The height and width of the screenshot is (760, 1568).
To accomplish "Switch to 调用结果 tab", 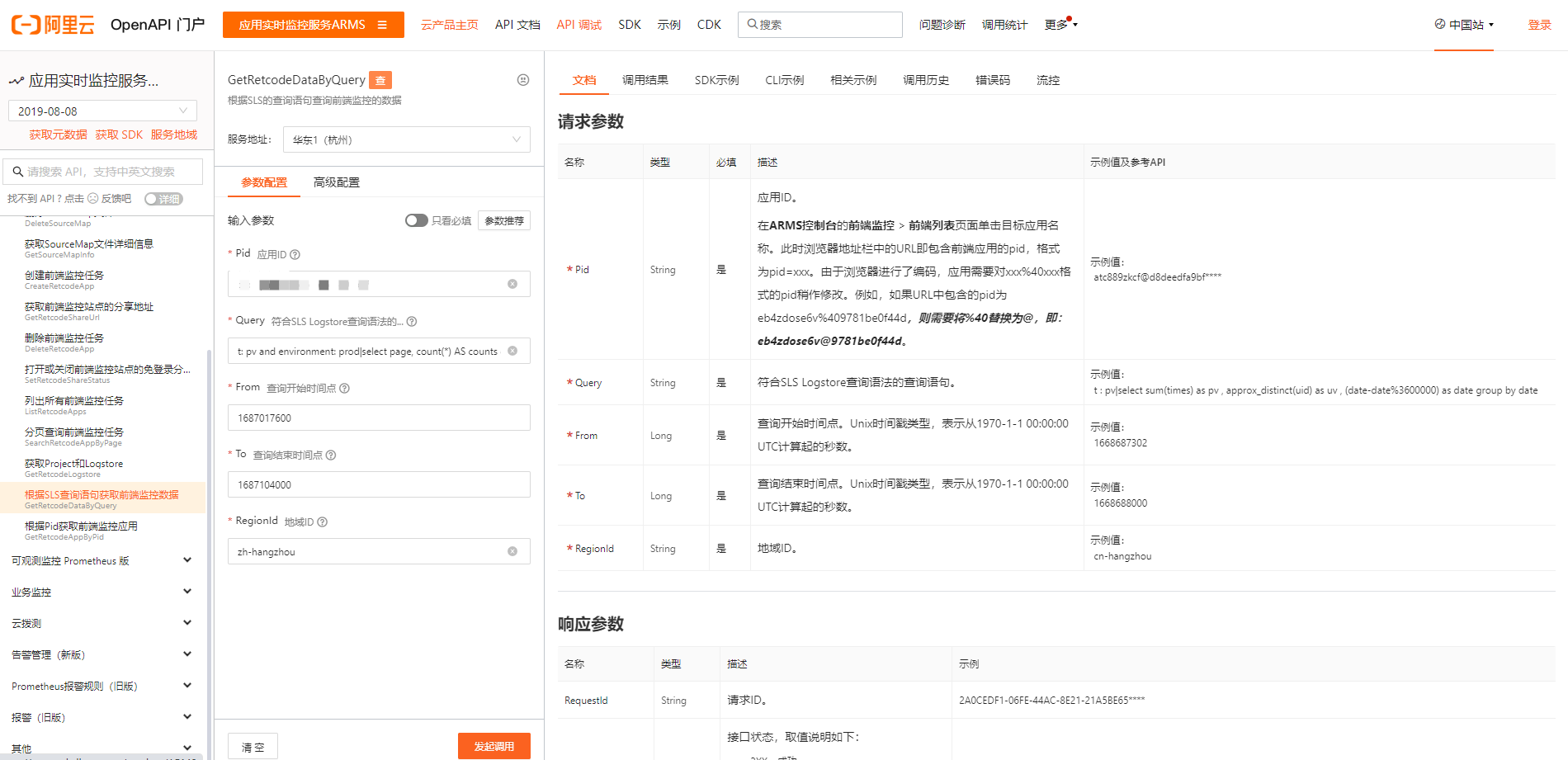I will pos(645,80).
